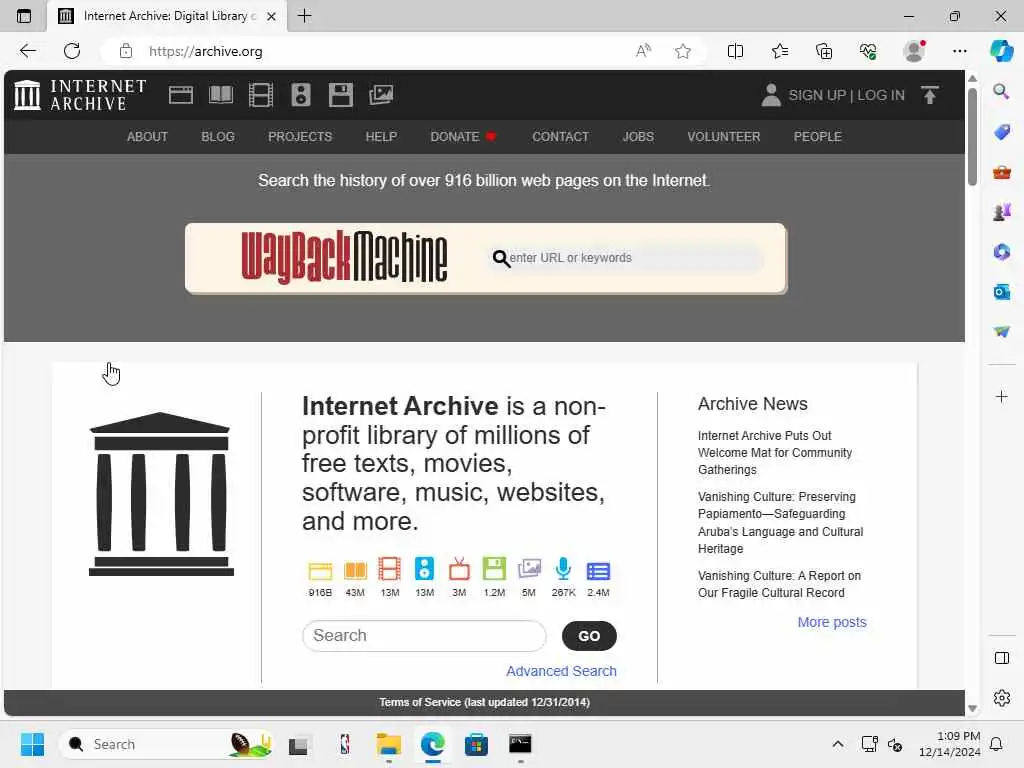Viewport: 1024px width, 768px height.
Task: Click the Wayback Machine URL search field
Action: 627,258
